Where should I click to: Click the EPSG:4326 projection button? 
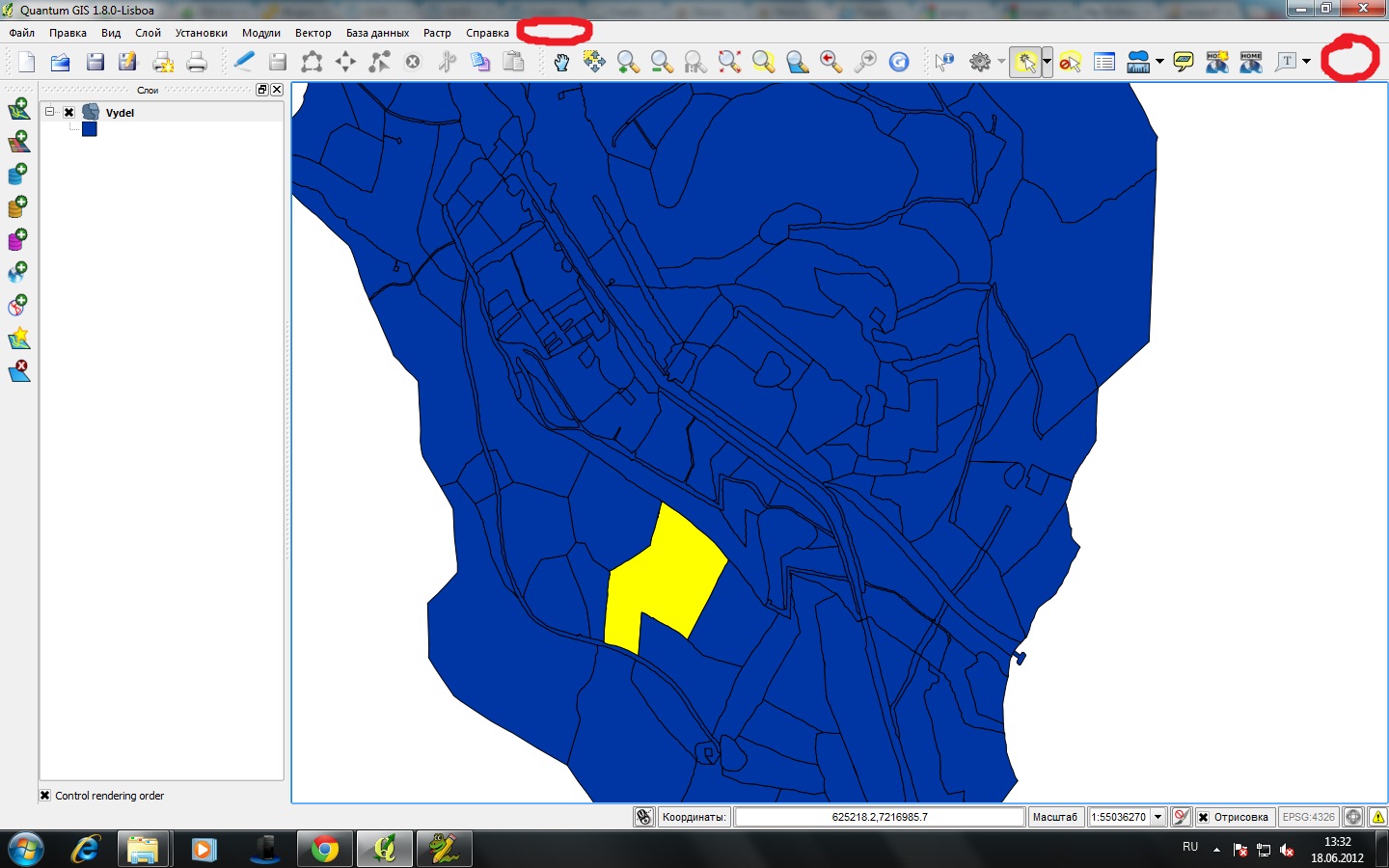click(x=1308, y=817)
